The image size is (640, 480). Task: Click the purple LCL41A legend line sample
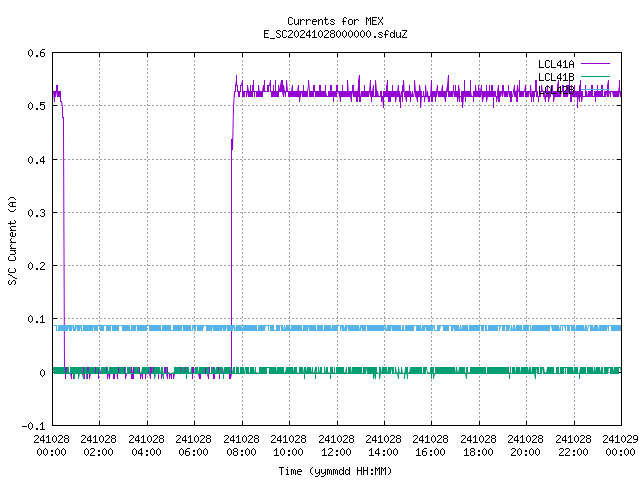click(595, 64)
